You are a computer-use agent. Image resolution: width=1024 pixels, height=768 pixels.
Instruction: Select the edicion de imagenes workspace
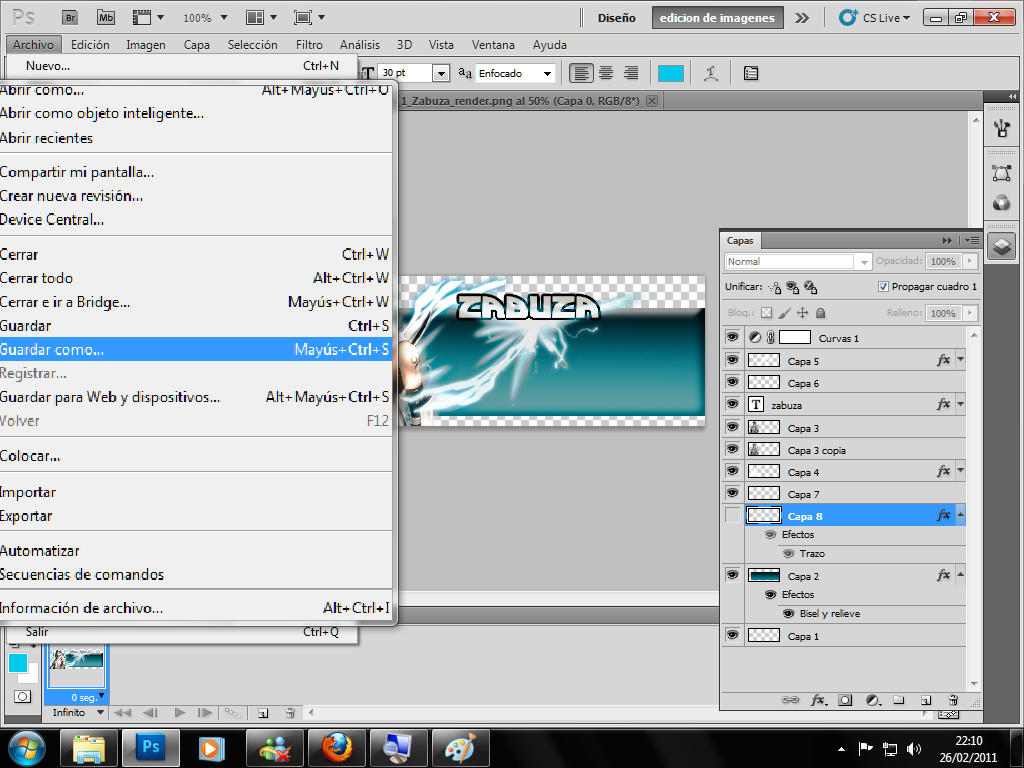(717, 18)
